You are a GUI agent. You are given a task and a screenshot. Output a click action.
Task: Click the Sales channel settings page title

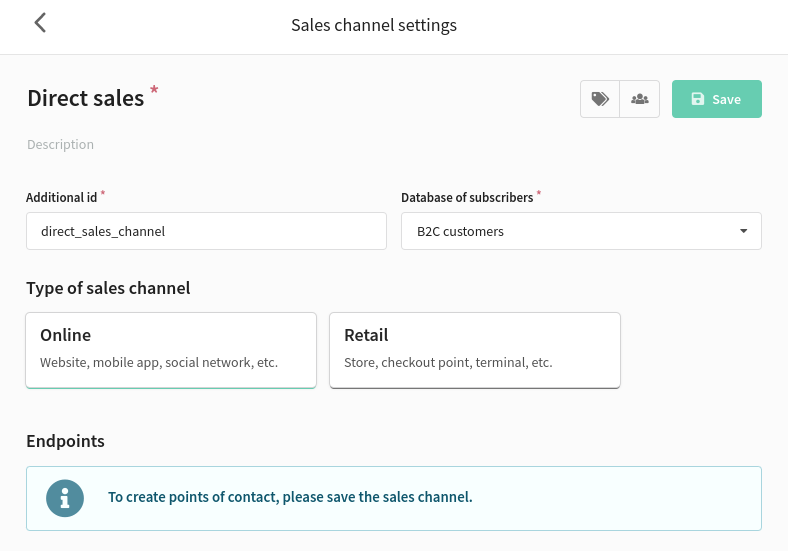(374, 25)
